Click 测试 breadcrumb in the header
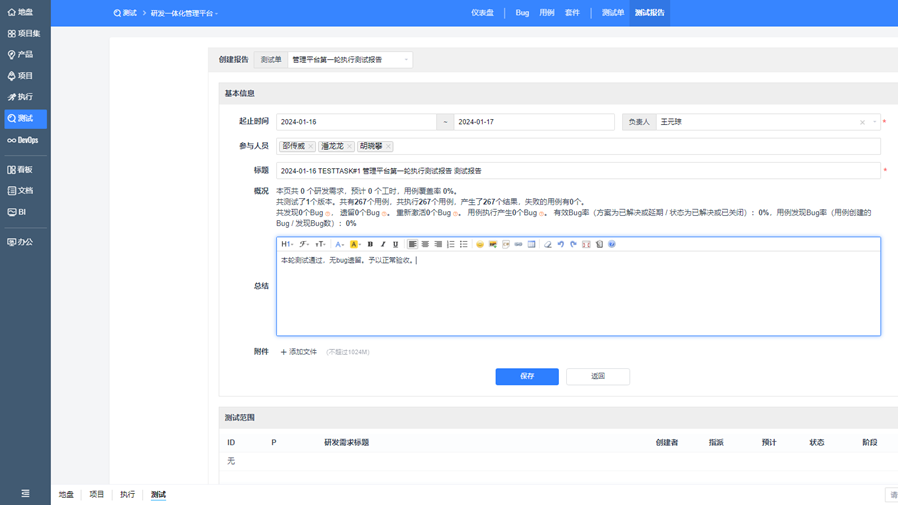Viewport: 898px width, 507px height. point(125,13)
